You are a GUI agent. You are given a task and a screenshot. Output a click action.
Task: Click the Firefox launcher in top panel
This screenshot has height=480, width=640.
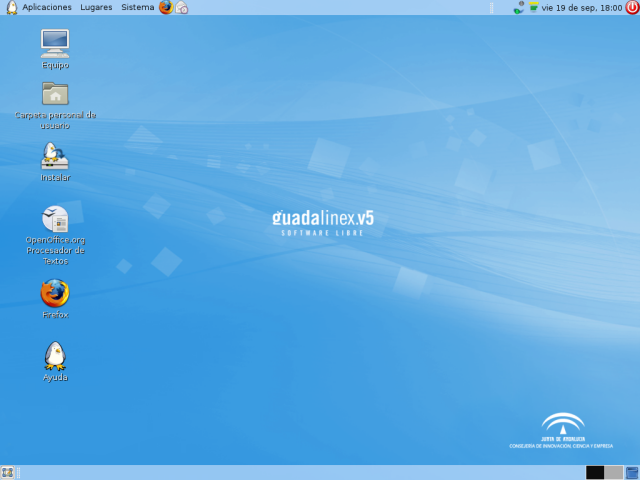coord(166,7)
